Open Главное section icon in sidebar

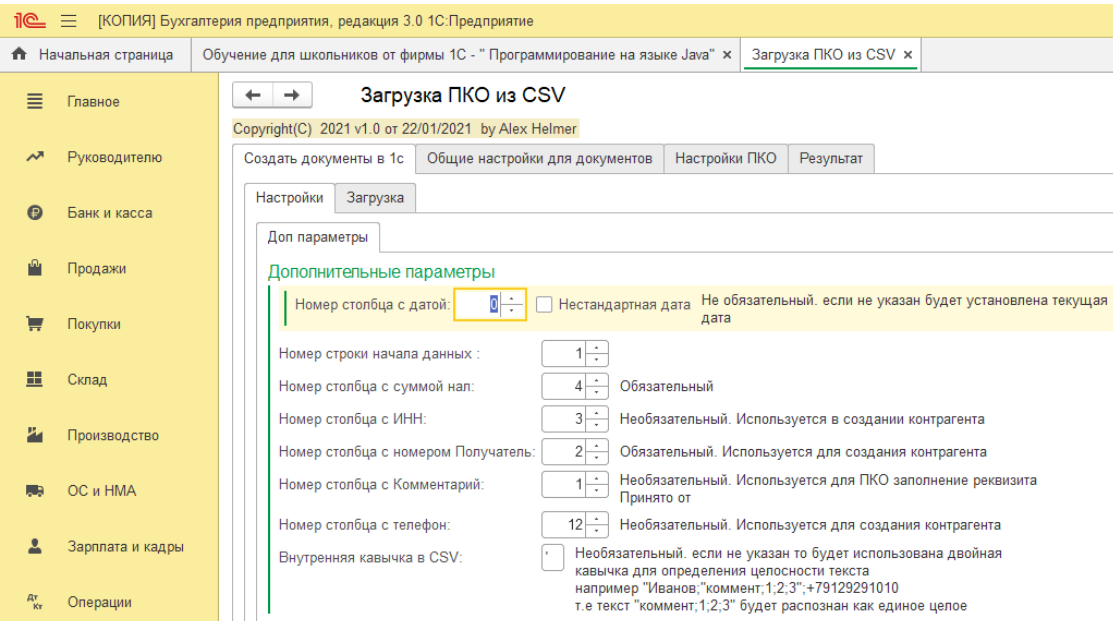[x=35, y=101]
